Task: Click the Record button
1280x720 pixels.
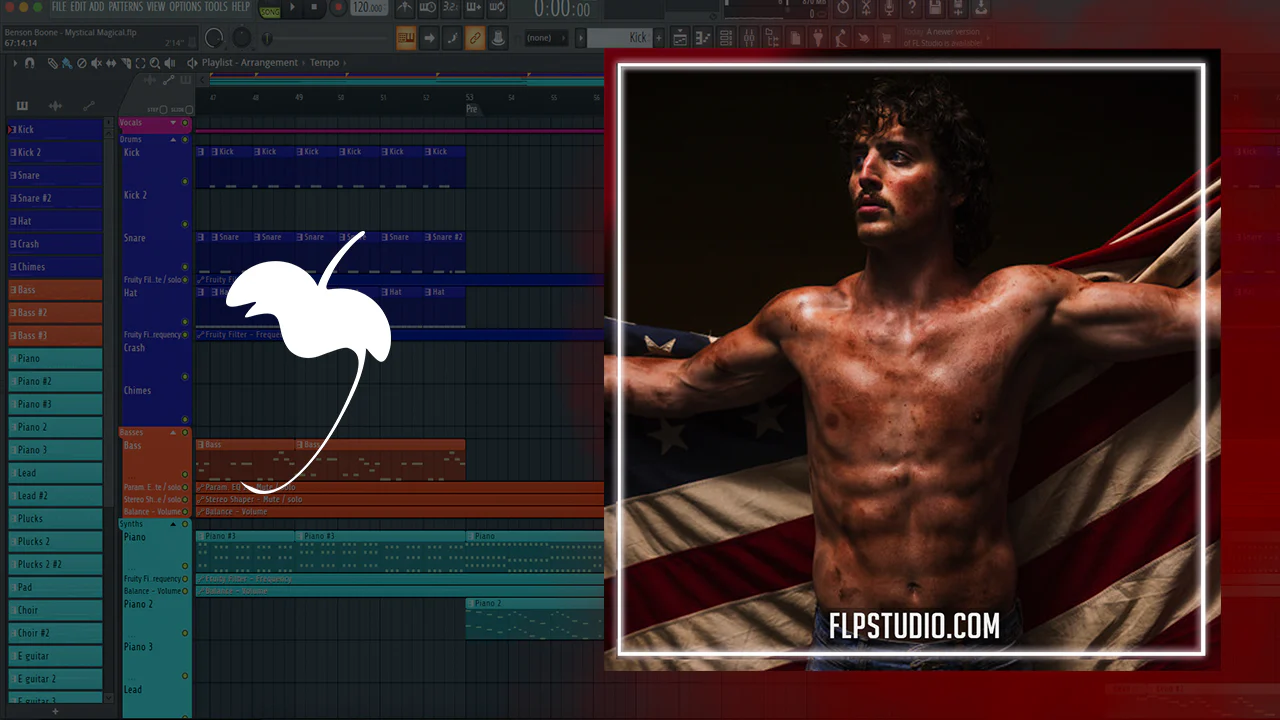Action: pyautogui.click(x=337, y=8)
